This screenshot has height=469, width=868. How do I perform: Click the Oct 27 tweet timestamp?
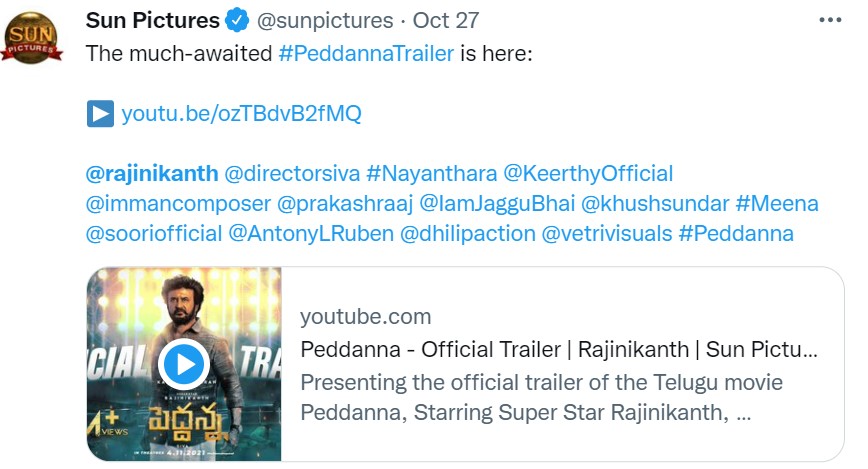[x=445, y=20]
